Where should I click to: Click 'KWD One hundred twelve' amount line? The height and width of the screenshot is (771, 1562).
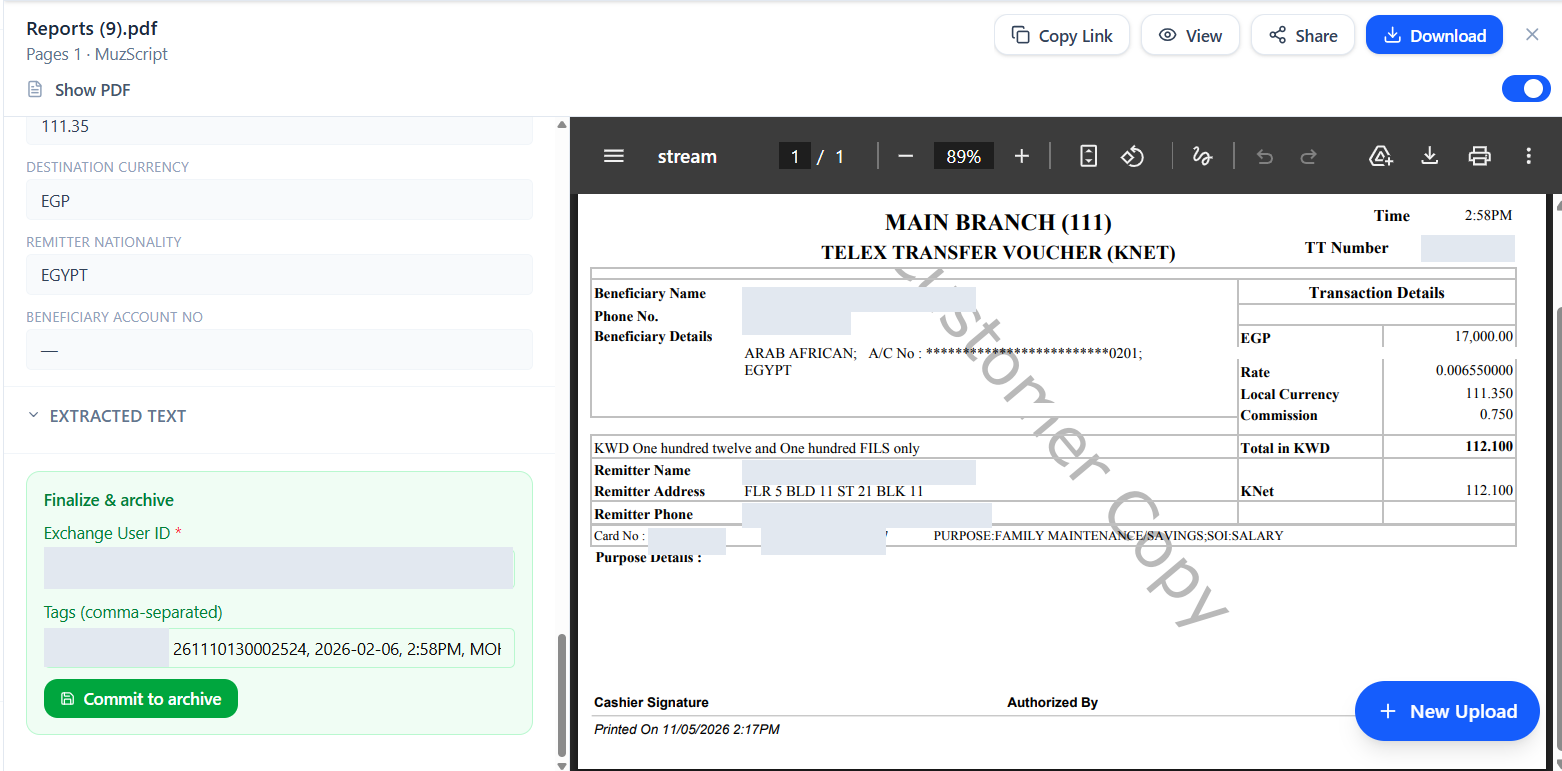coord(757,448)
